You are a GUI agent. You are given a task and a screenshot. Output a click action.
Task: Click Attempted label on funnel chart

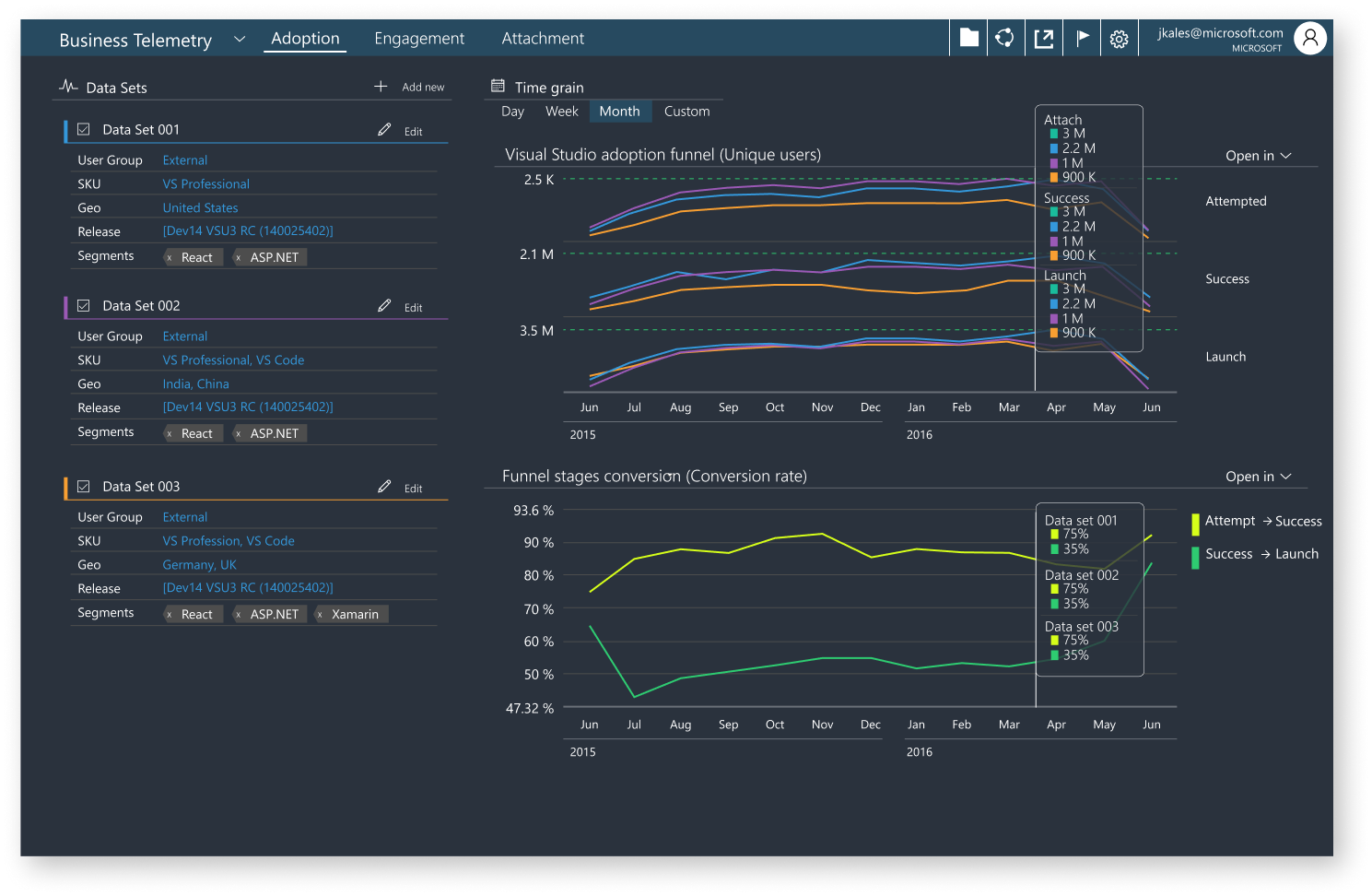1237,201
